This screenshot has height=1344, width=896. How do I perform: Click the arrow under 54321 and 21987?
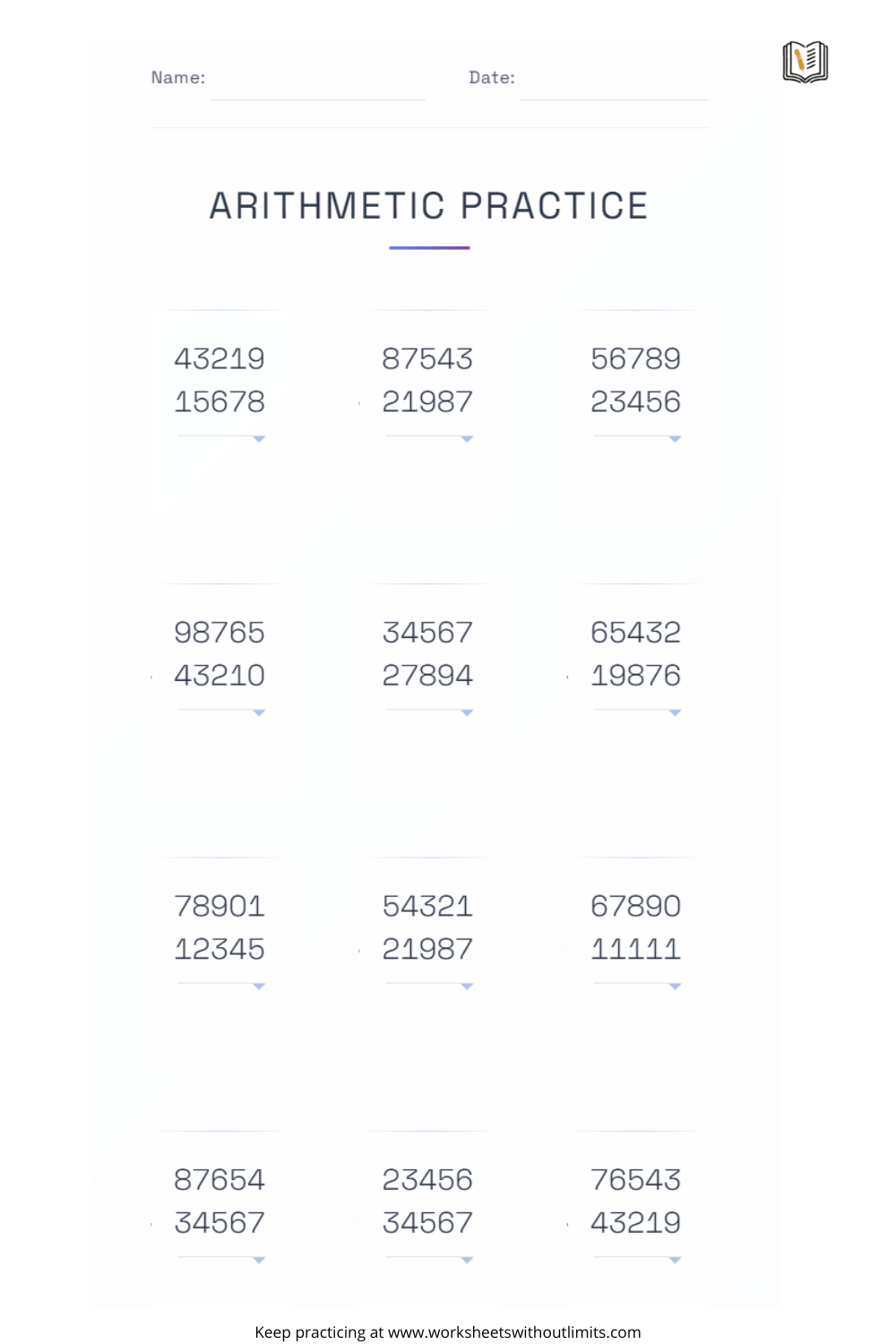pos(467,986)
